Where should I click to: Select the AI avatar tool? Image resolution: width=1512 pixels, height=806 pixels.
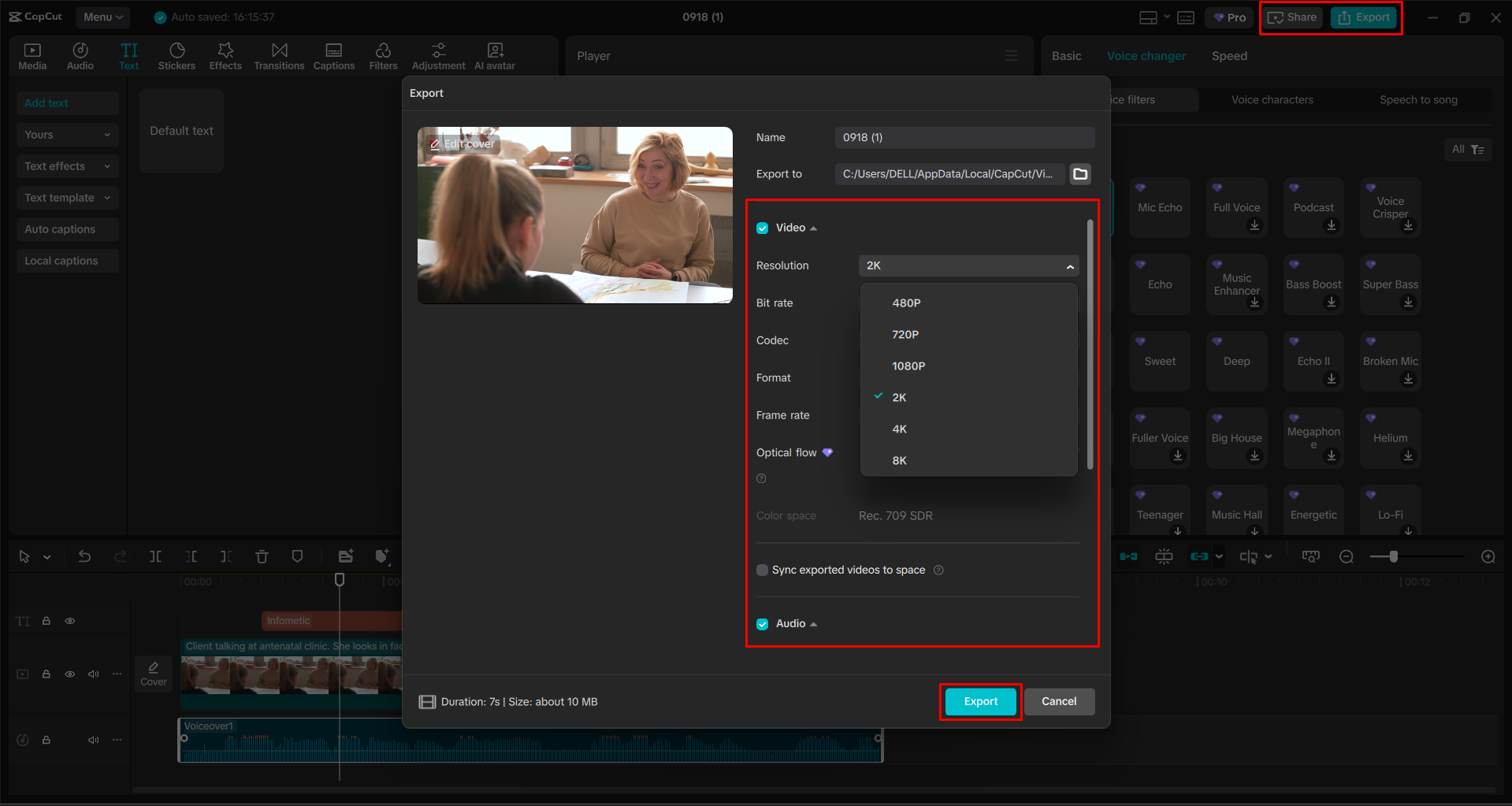pyautogui.click(x=494, y=55)
